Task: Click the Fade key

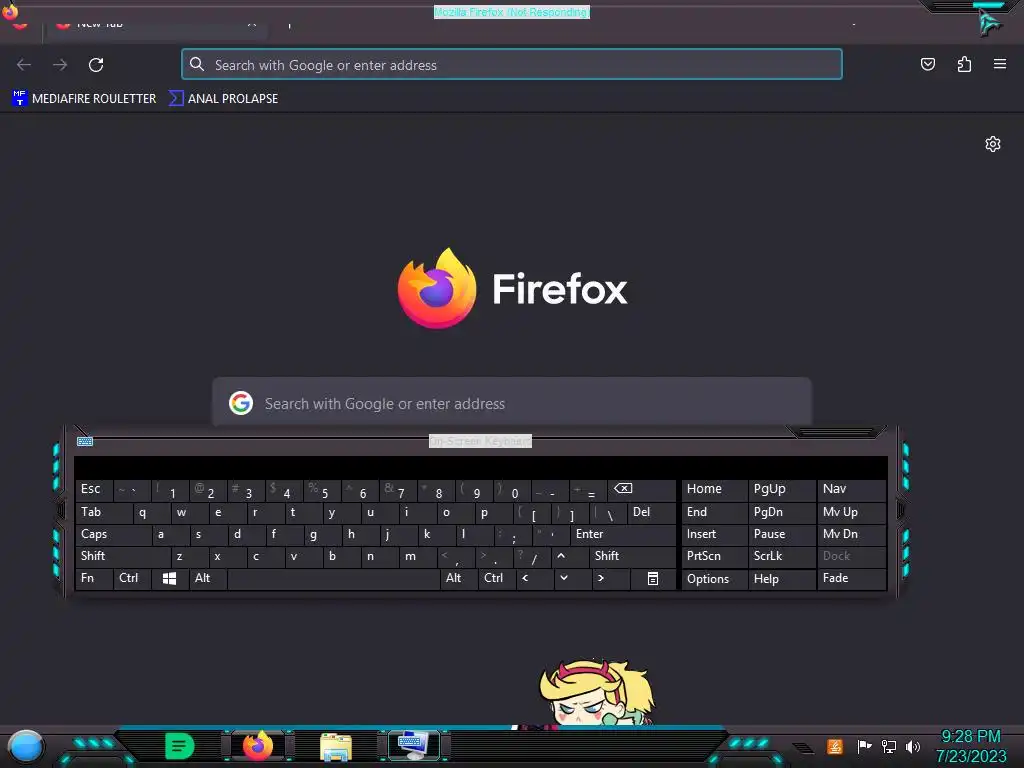Action: click(x=851, y=578)
